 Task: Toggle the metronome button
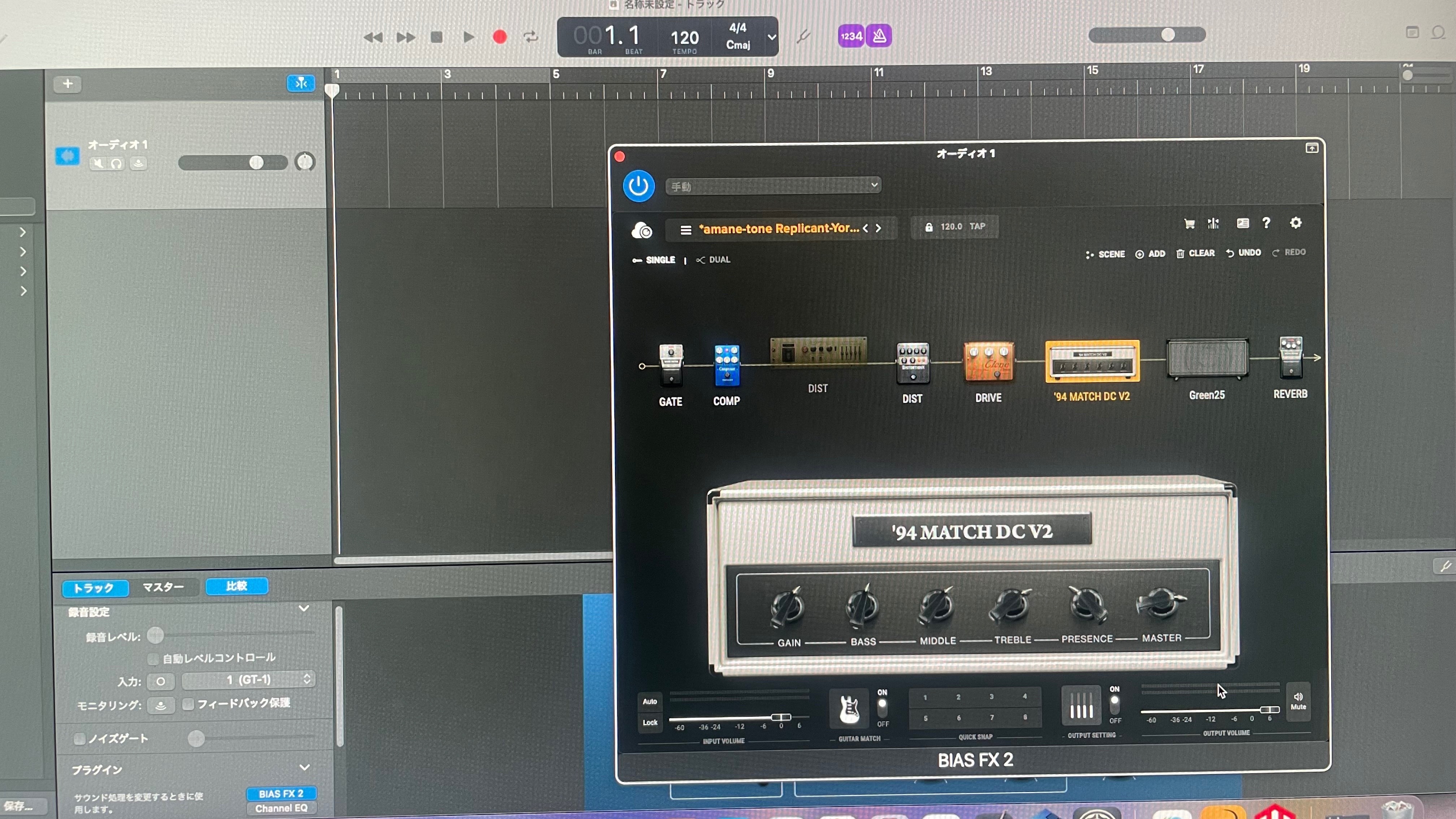(x=879, y=36)
